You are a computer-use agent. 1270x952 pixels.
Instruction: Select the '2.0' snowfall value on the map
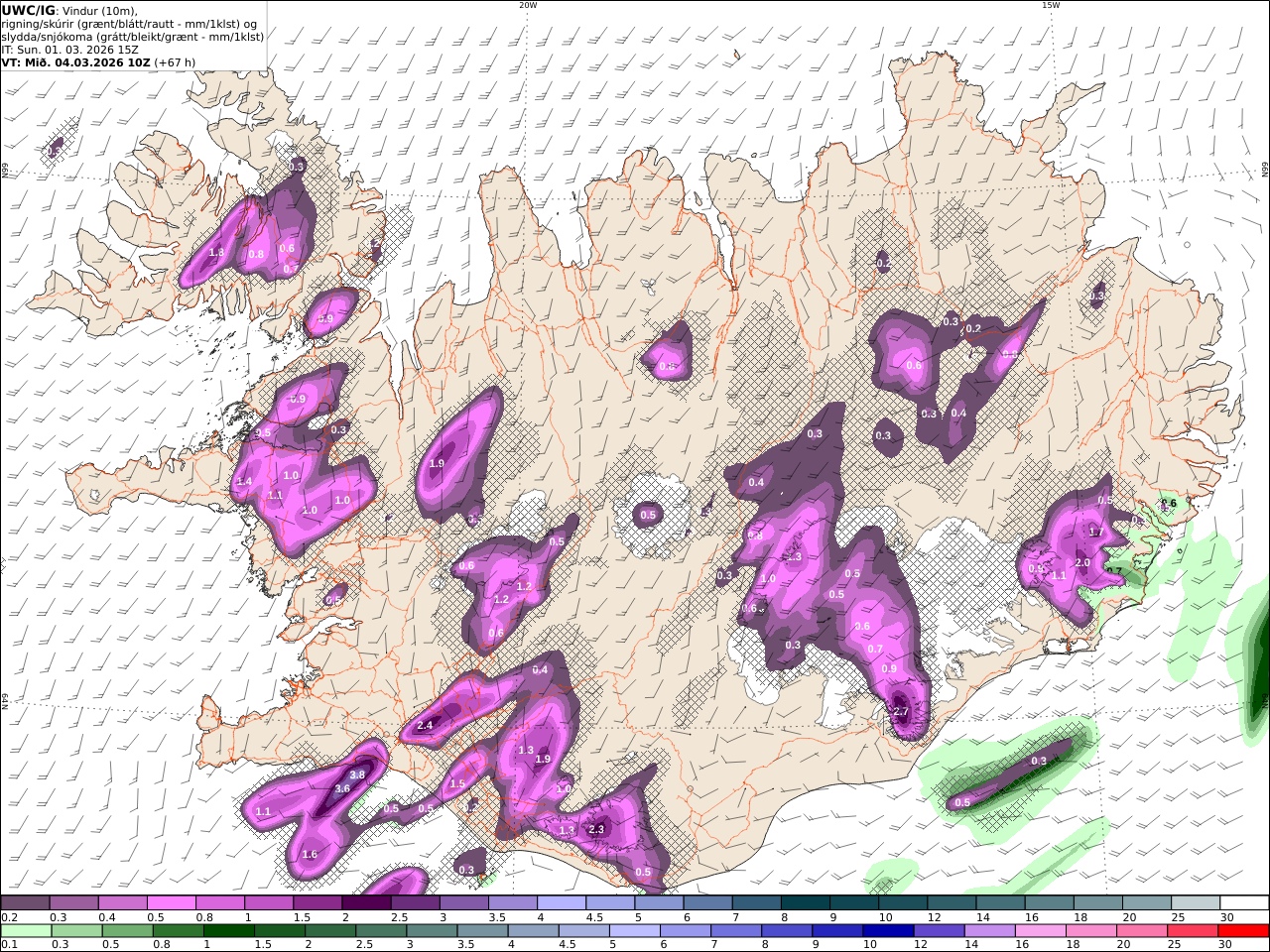tap(1082, 562)
